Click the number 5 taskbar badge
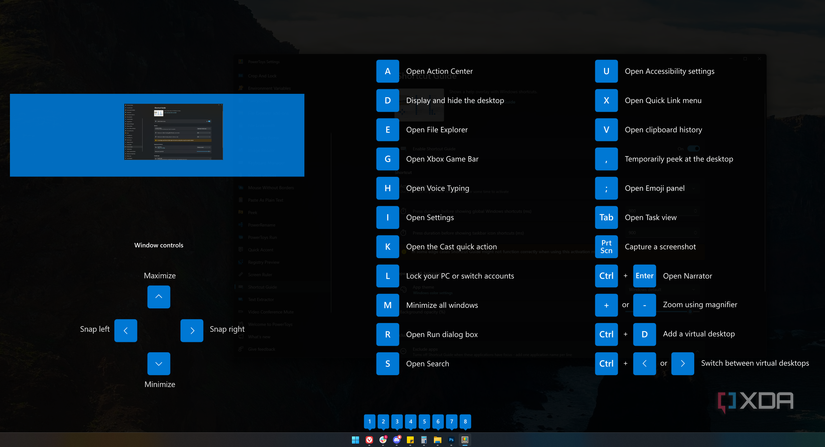The width and height of the screenshot is (825, 447). [424, 422]
